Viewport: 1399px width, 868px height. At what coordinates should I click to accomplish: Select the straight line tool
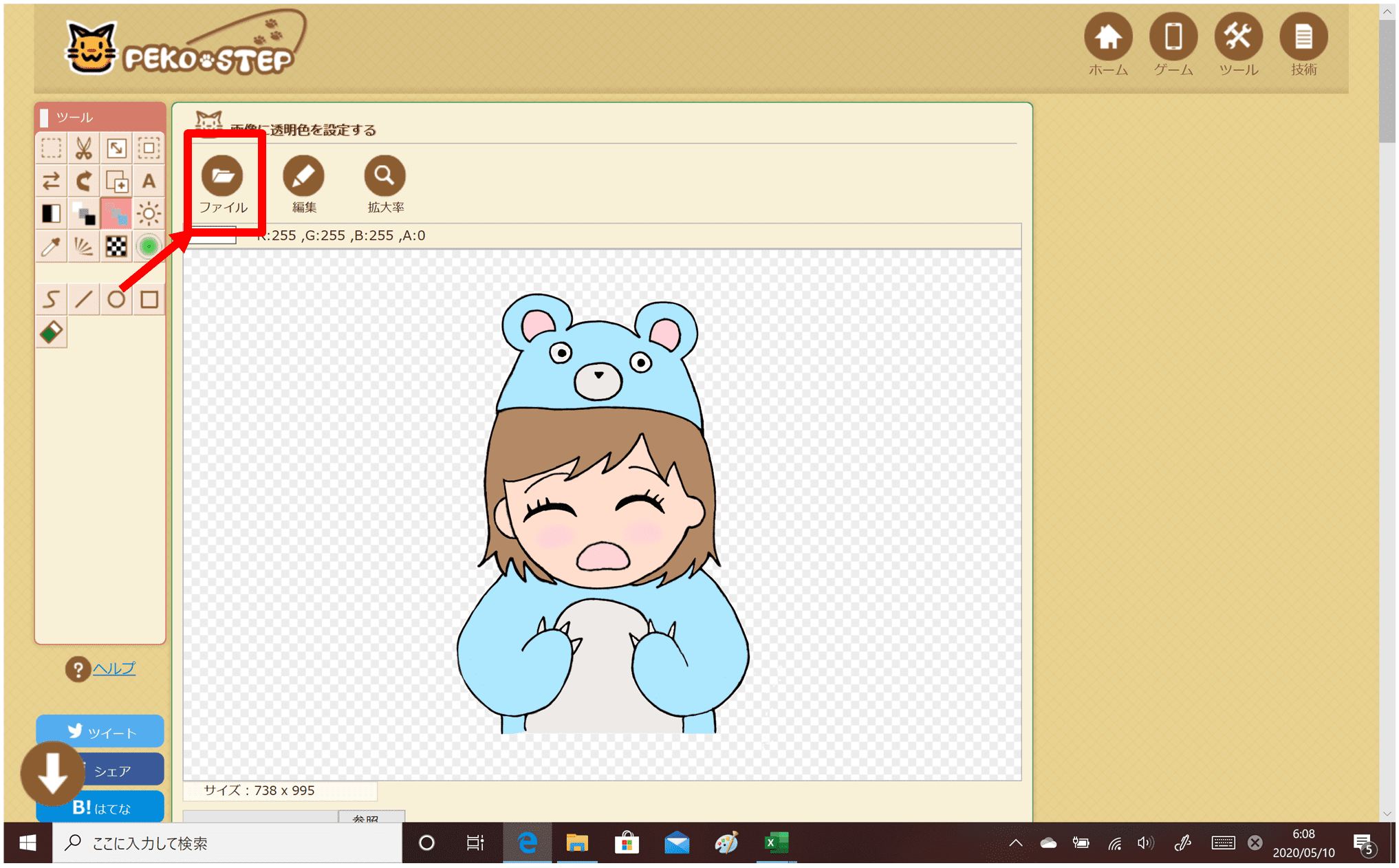tap(84, 299)
